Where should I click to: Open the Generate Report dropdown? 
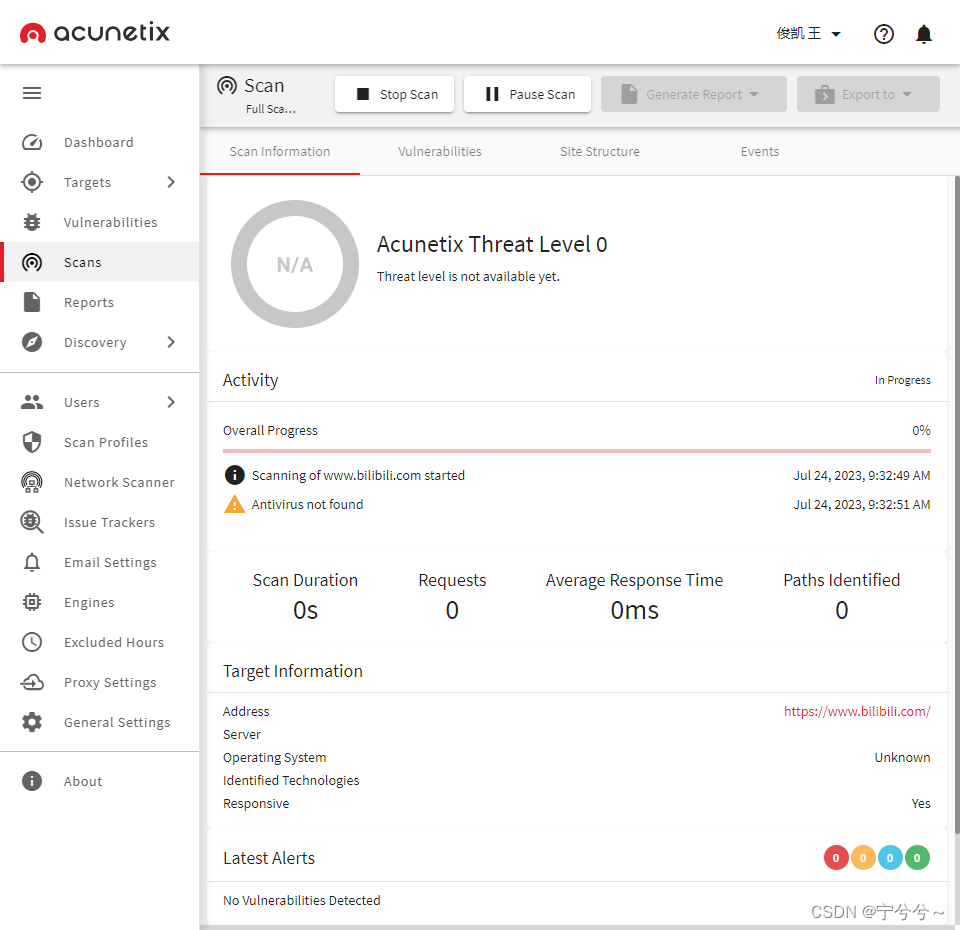(694, 94)
